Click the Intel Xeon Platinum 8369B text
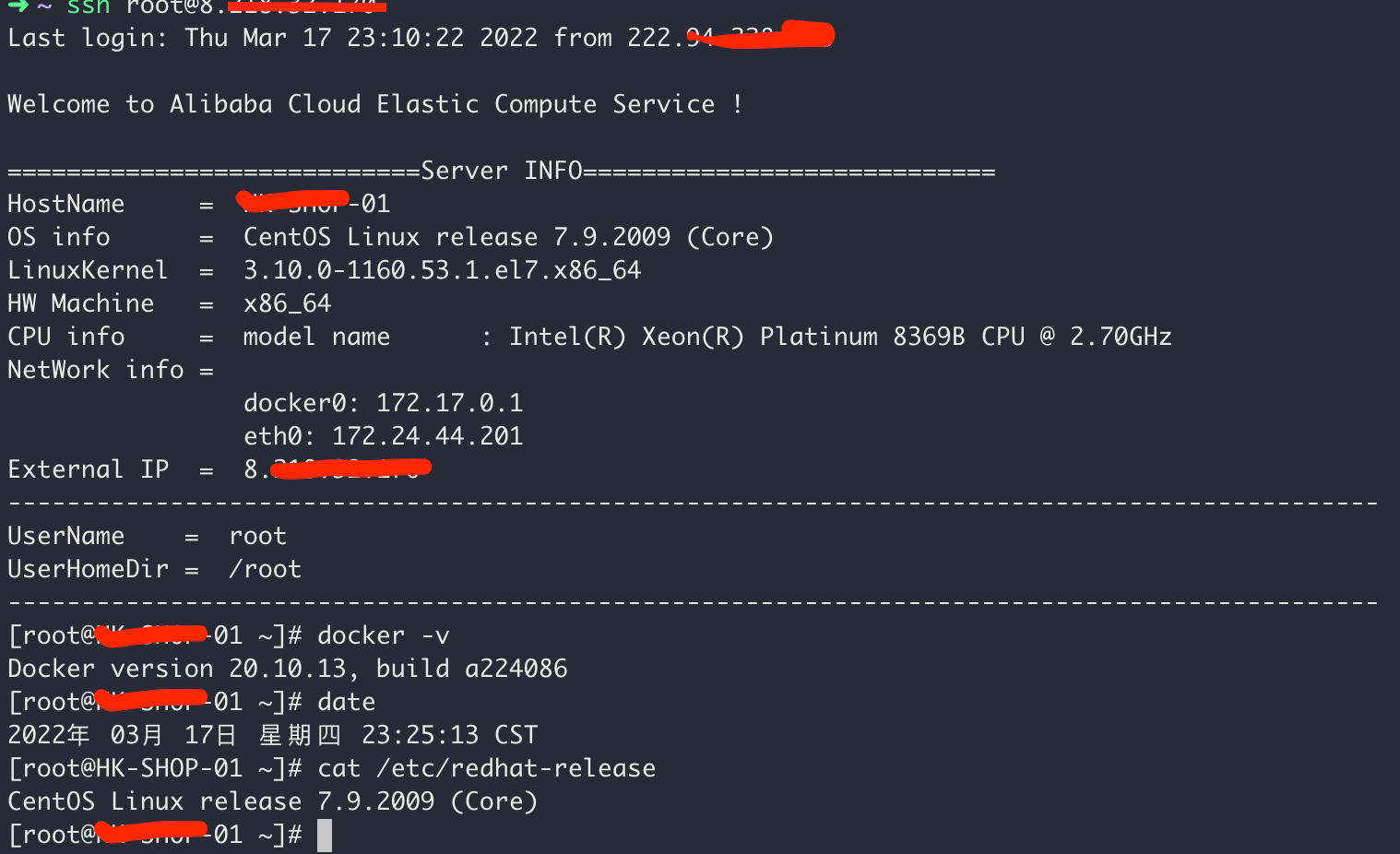This screenshot has height=854, width=1400. pos(802,337)
